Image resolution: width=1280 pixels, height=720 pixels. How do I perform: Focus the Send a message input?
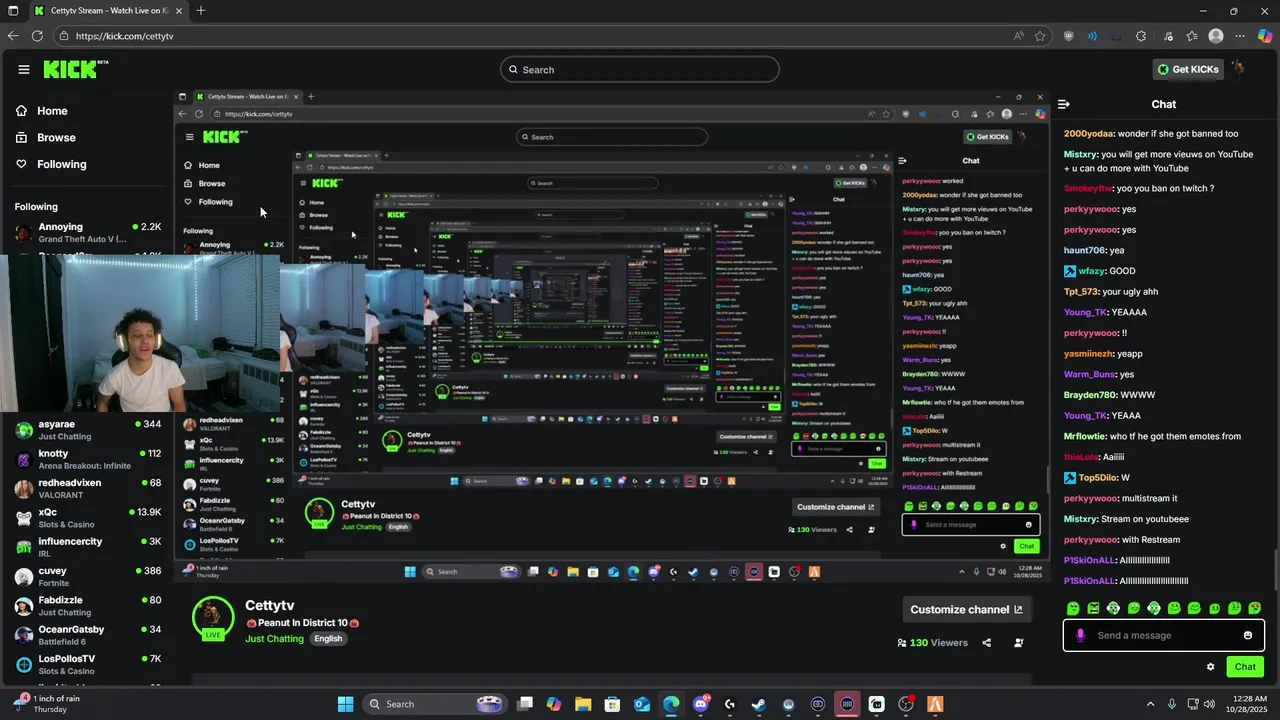tap(1163, 635)
